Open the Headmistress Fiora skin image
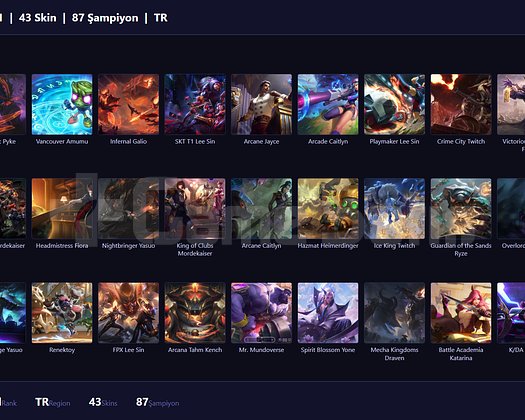Viewport: 525px width, 420px height. 62,209
